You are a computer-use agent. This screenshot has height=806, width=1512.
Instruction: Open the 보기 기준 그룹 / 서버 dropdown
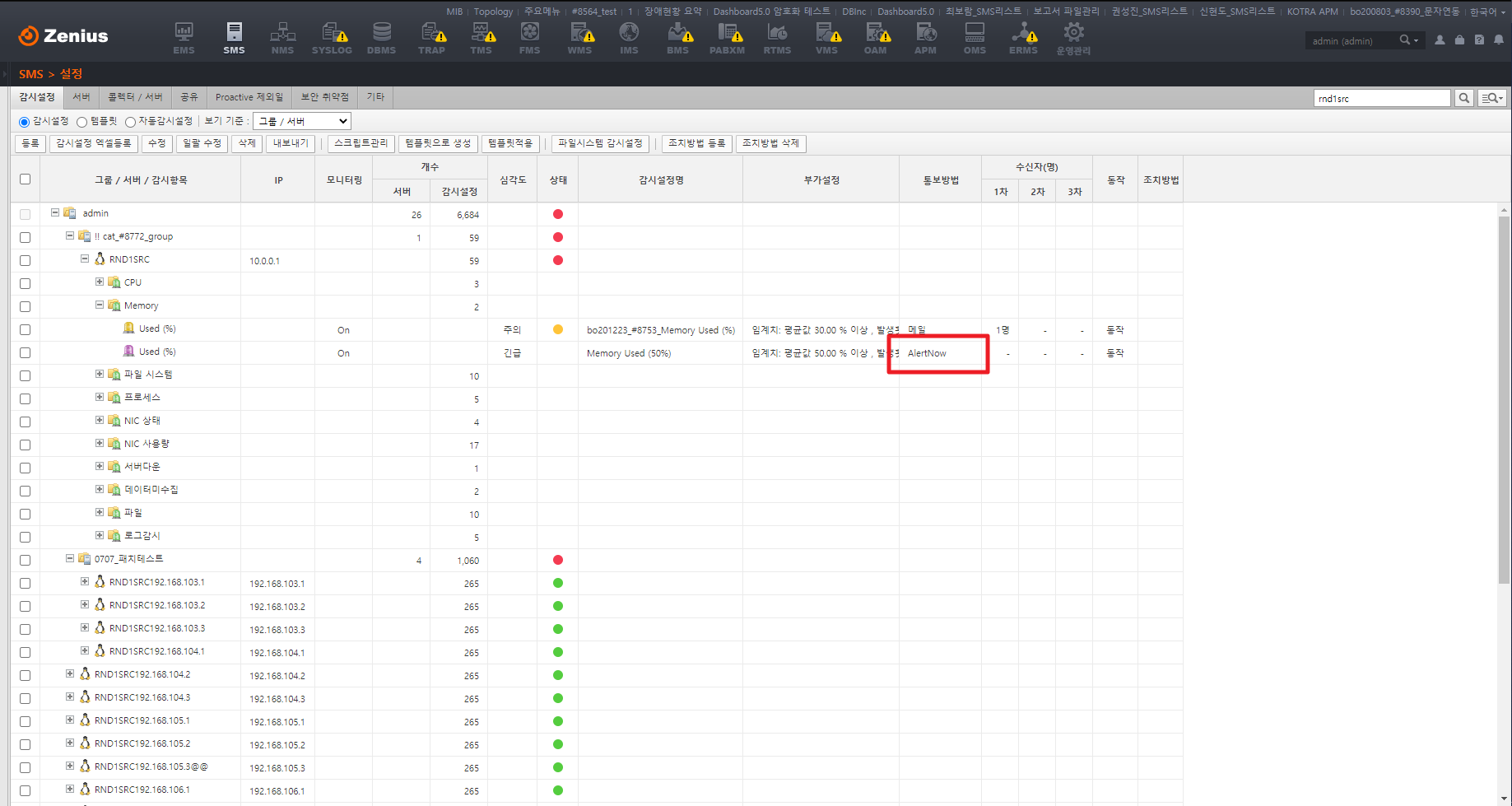click(302, 121)
